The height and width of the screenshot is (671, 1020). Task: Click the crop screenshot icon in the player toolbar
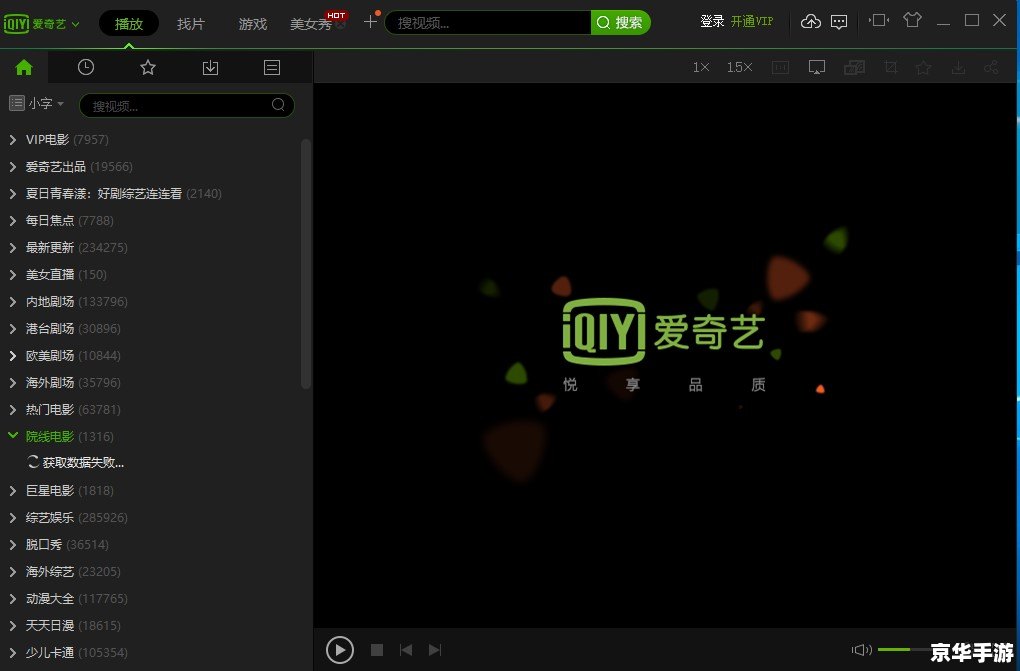(891, 67)
